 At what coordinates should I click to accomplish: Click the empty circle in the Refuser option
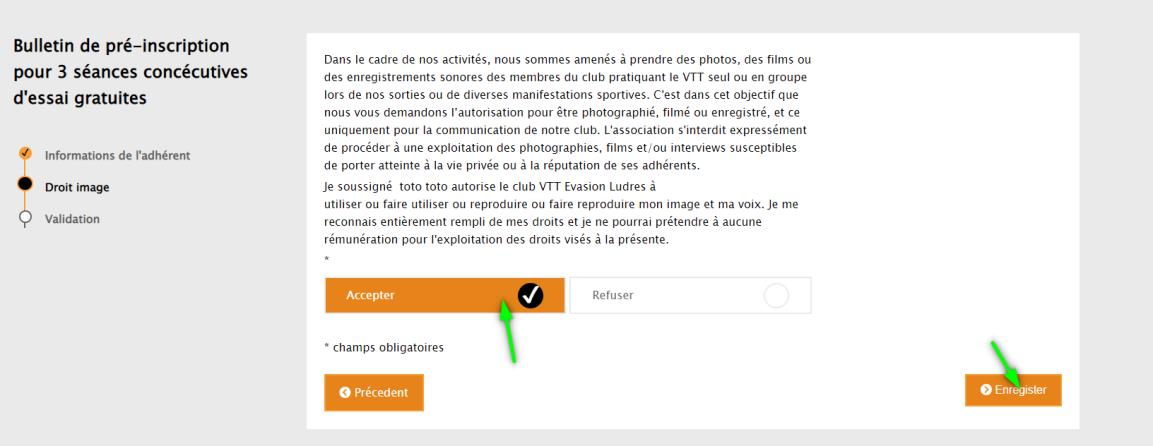pos(776,295)
